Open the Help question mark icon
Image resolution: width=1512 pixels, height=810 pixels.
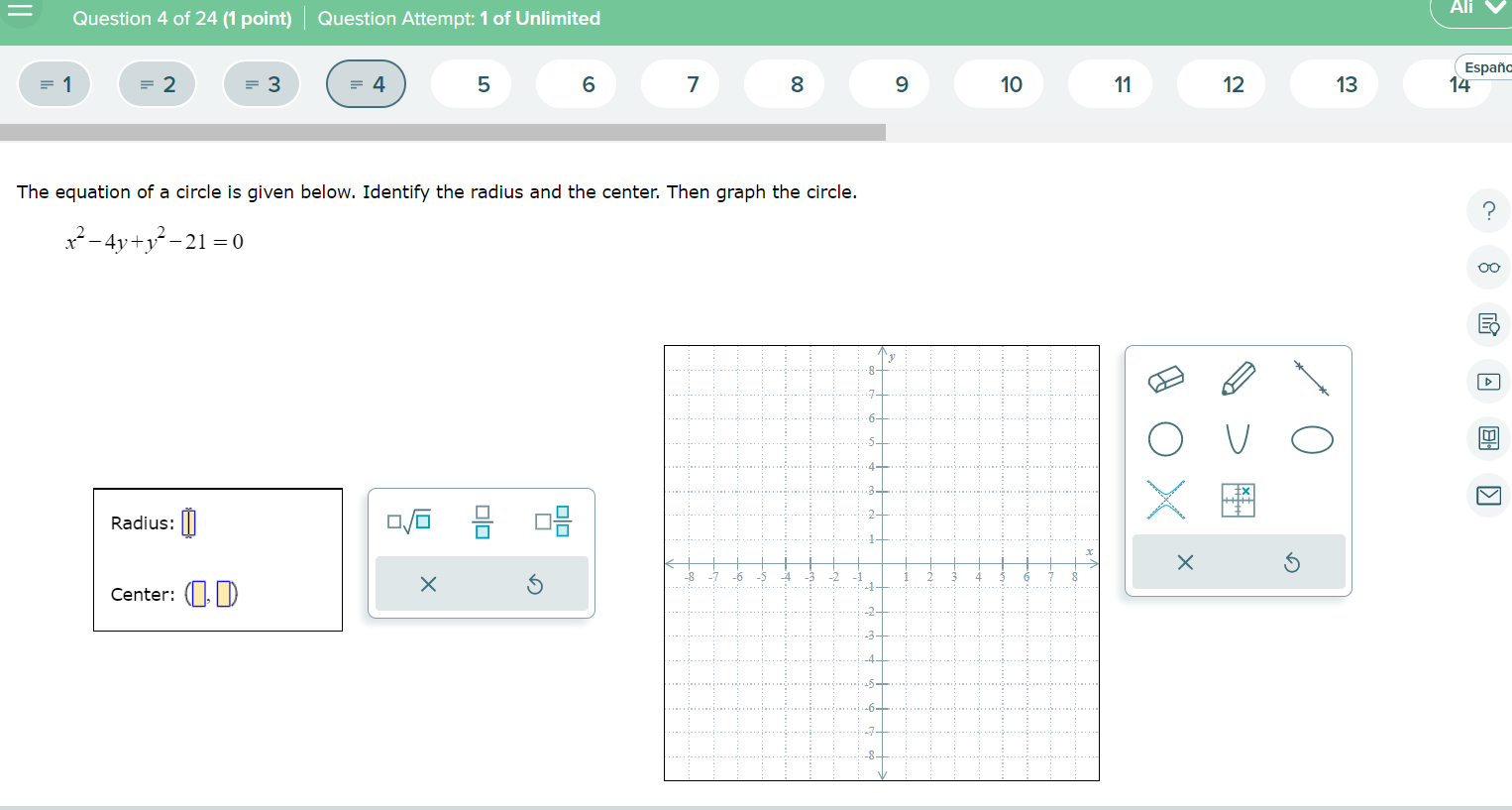point(1488,211)
